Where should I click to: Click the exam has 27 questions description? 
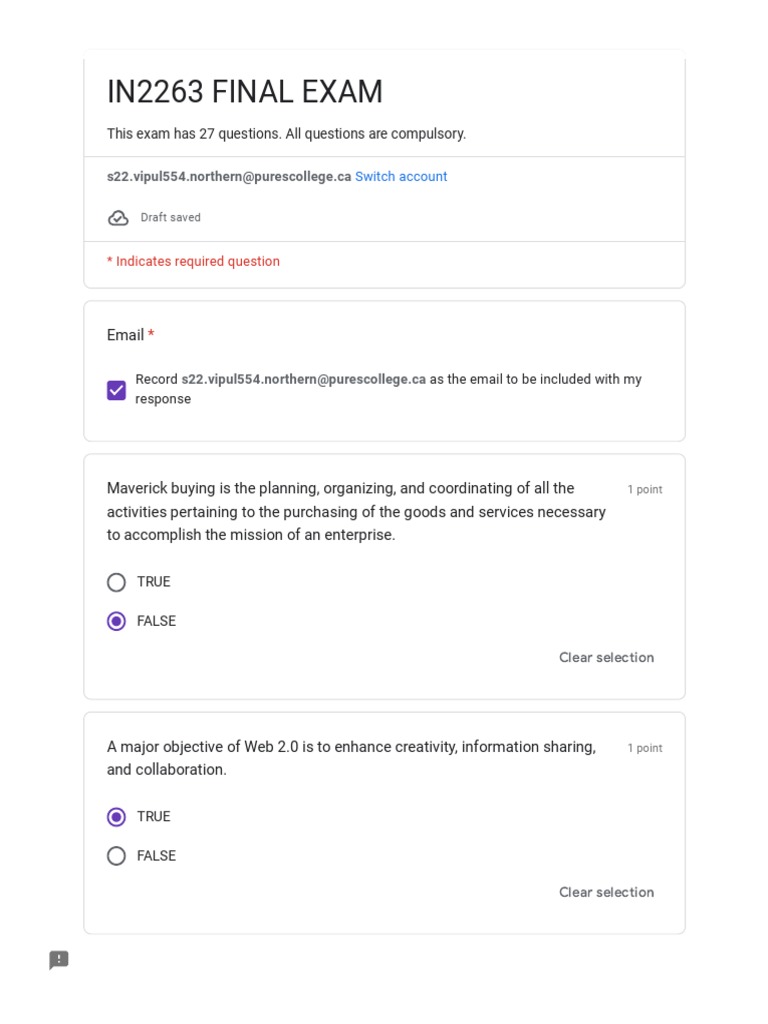[x=286, y=134]
